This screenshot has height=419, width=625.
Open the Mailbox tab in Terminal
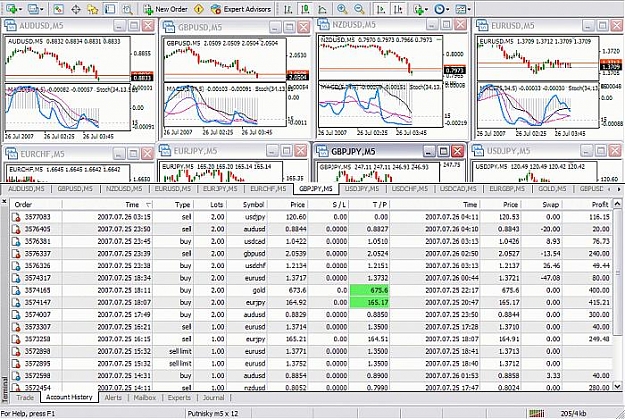[145, 397]
